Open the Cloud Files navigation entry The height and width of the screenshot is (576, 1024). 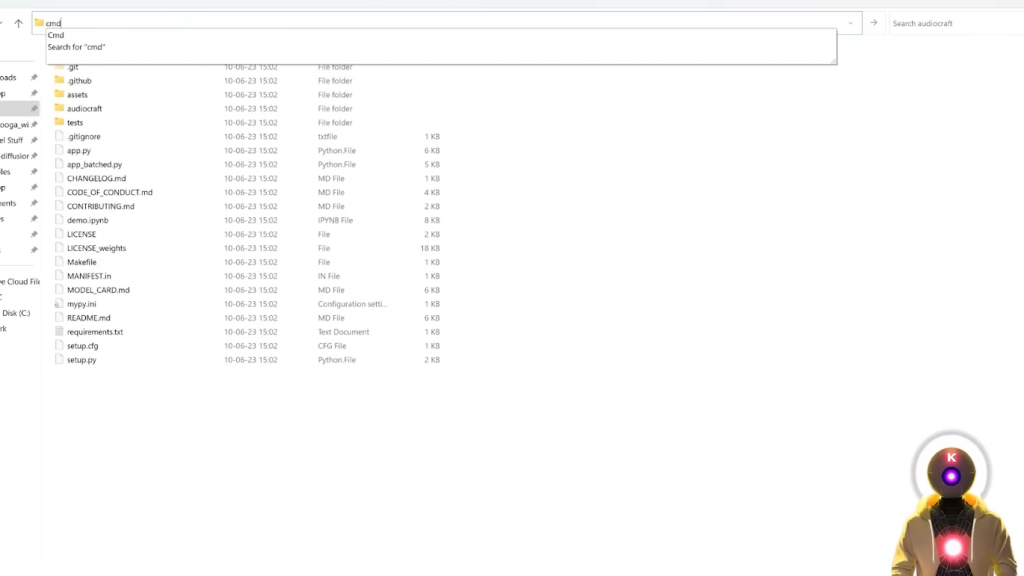coord(20,281)
